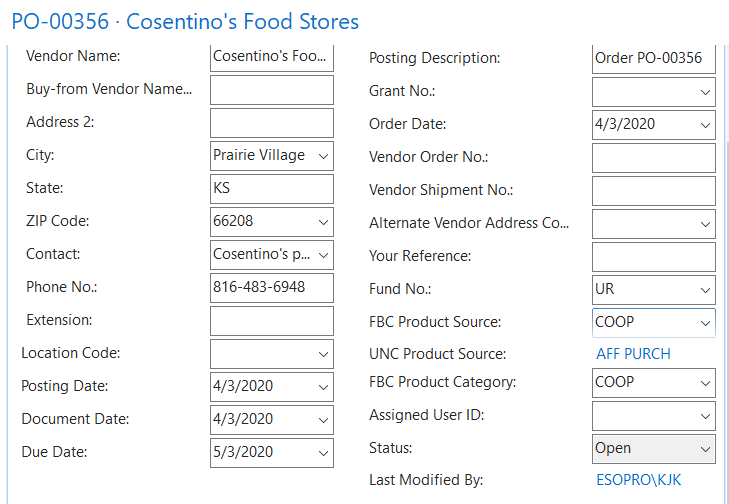Viewport: 729px width, 504px height.
Task: Open the Posting Date calendar dropdown
Action: click(323, 387)
